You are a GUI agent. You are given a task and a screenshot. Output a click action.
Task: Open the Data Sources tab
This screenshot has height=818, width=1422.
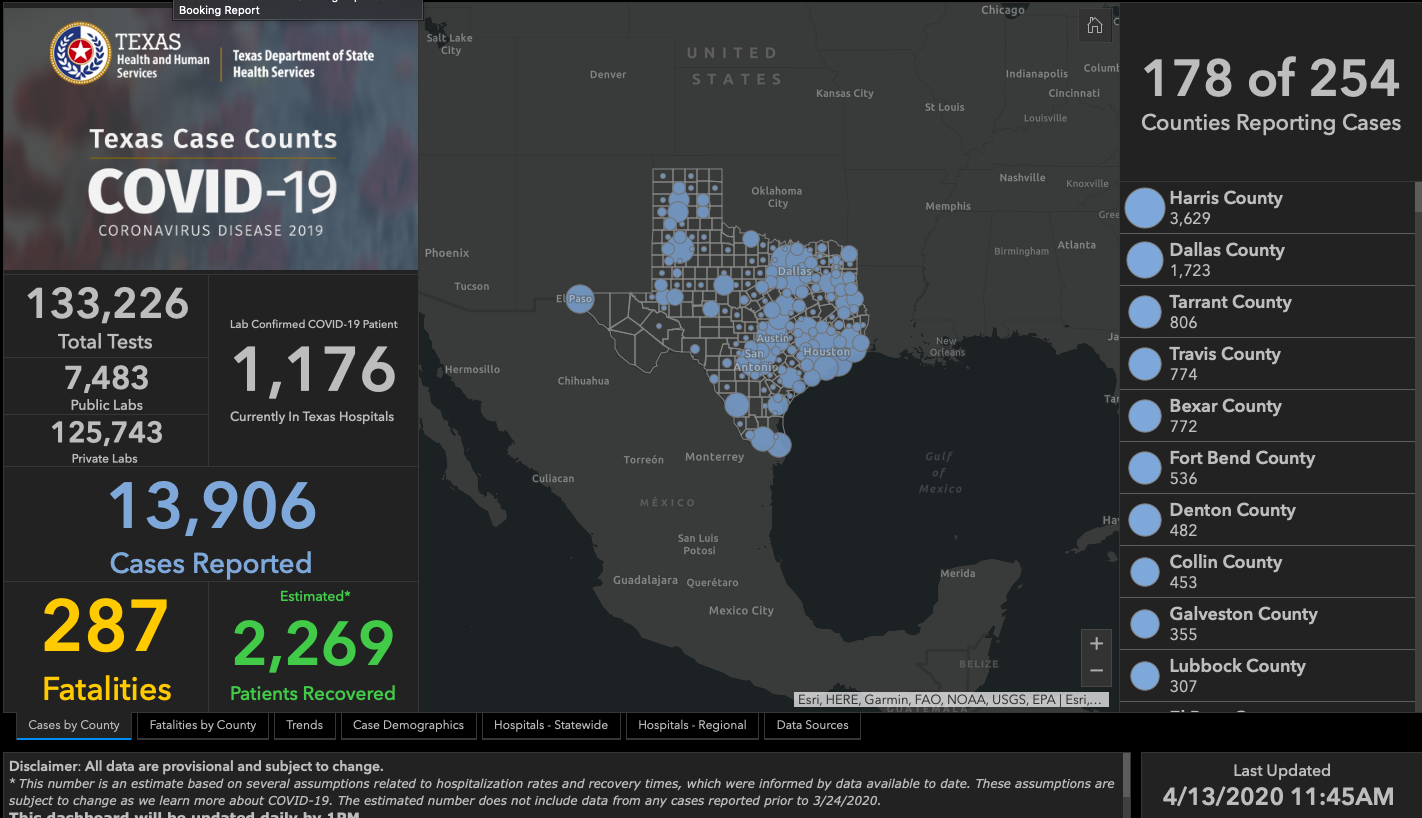(812, 725)
